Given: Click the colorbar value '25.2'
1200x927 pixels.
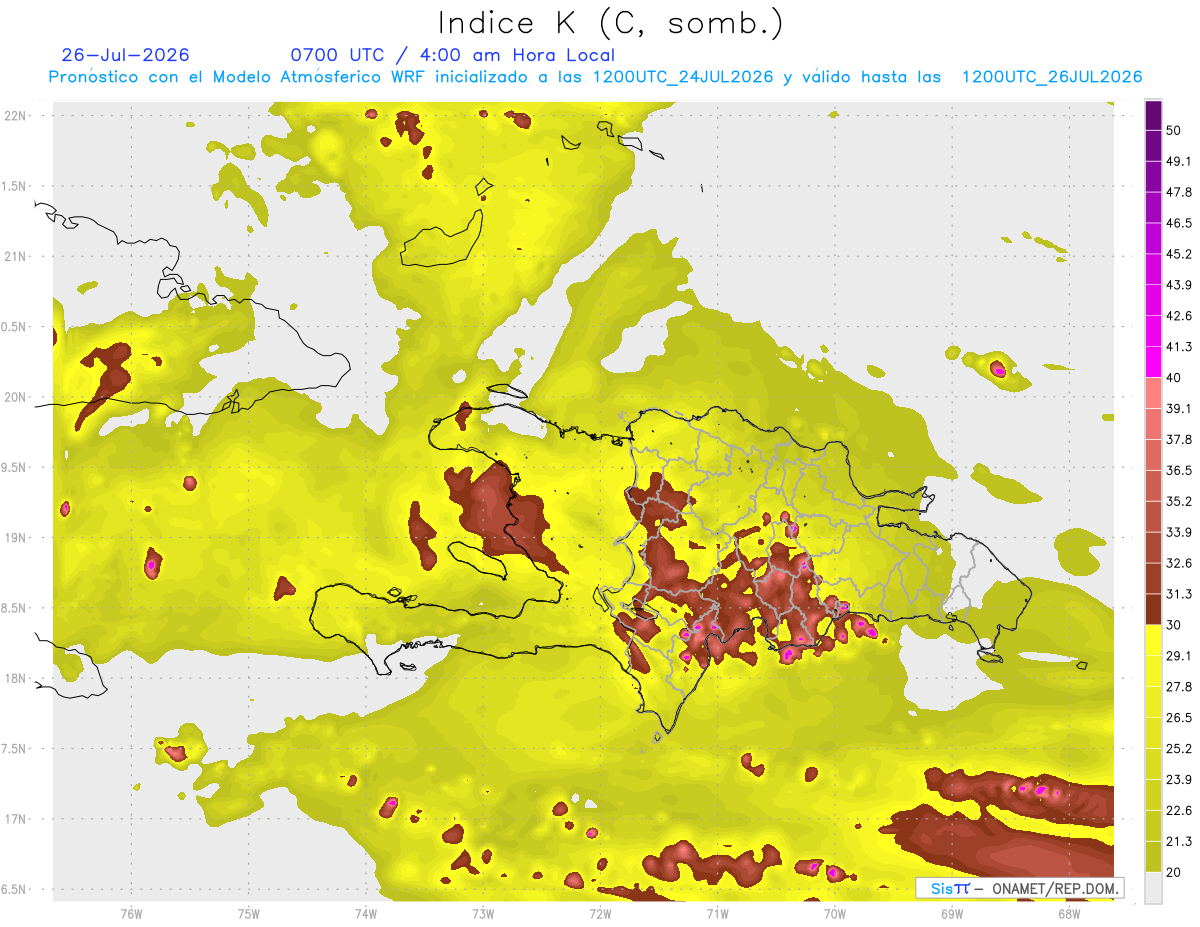Looking at the screenshot, I should (1179, 749).
